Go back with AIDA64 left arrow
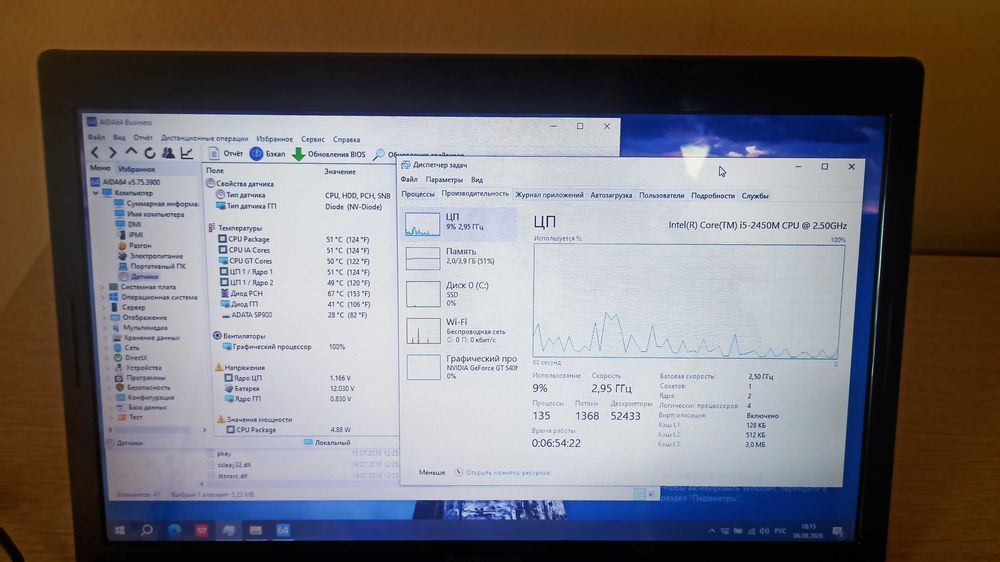 point(95,152)
